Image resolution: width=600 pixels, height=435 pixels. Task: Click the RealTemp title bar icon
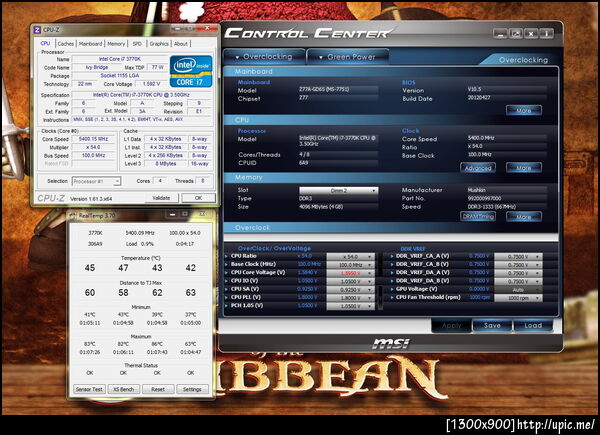coord(73,216)
